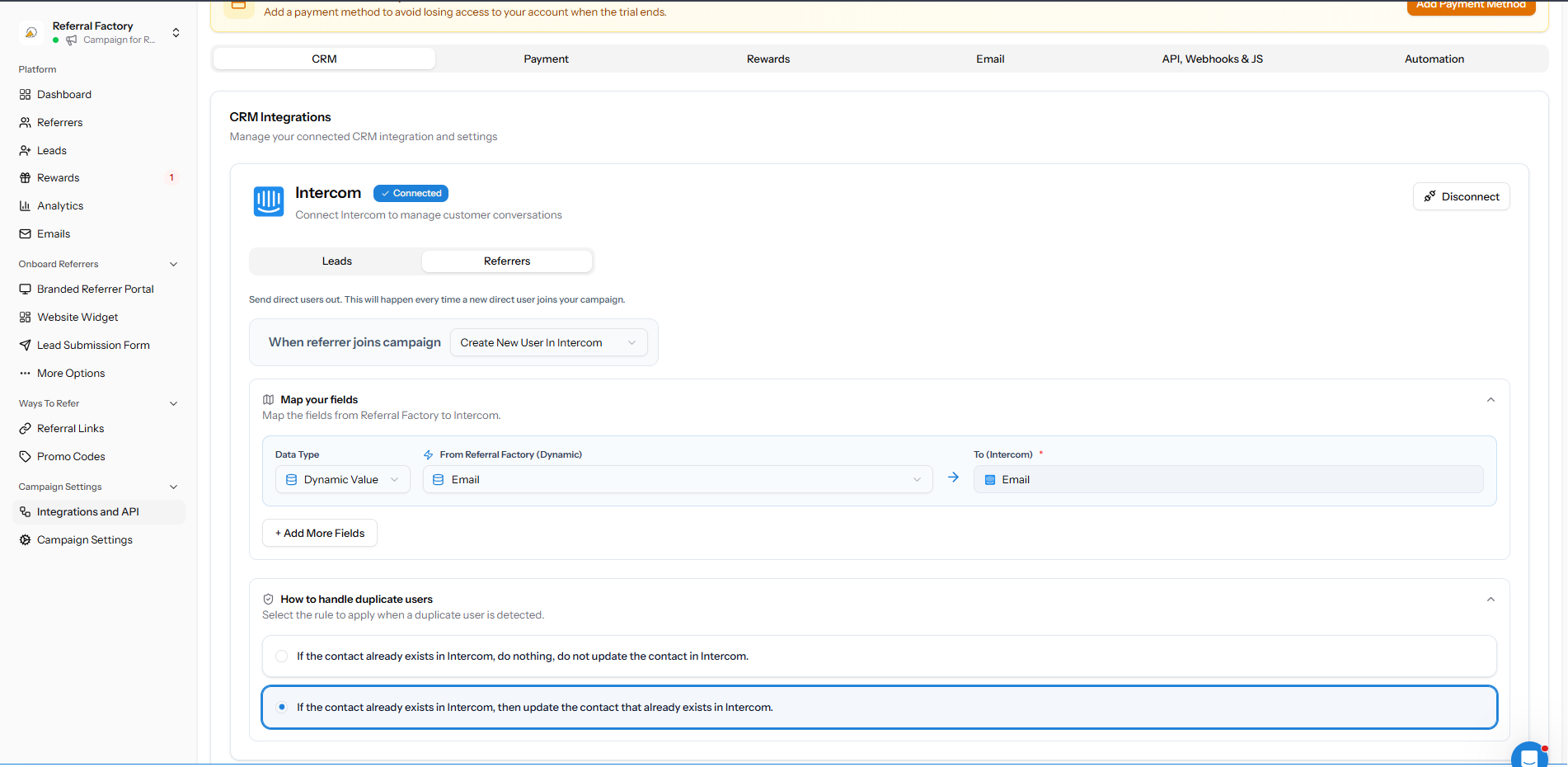
Task: Collapse the How to handle duplicate users section
Action: (1491, 600)
